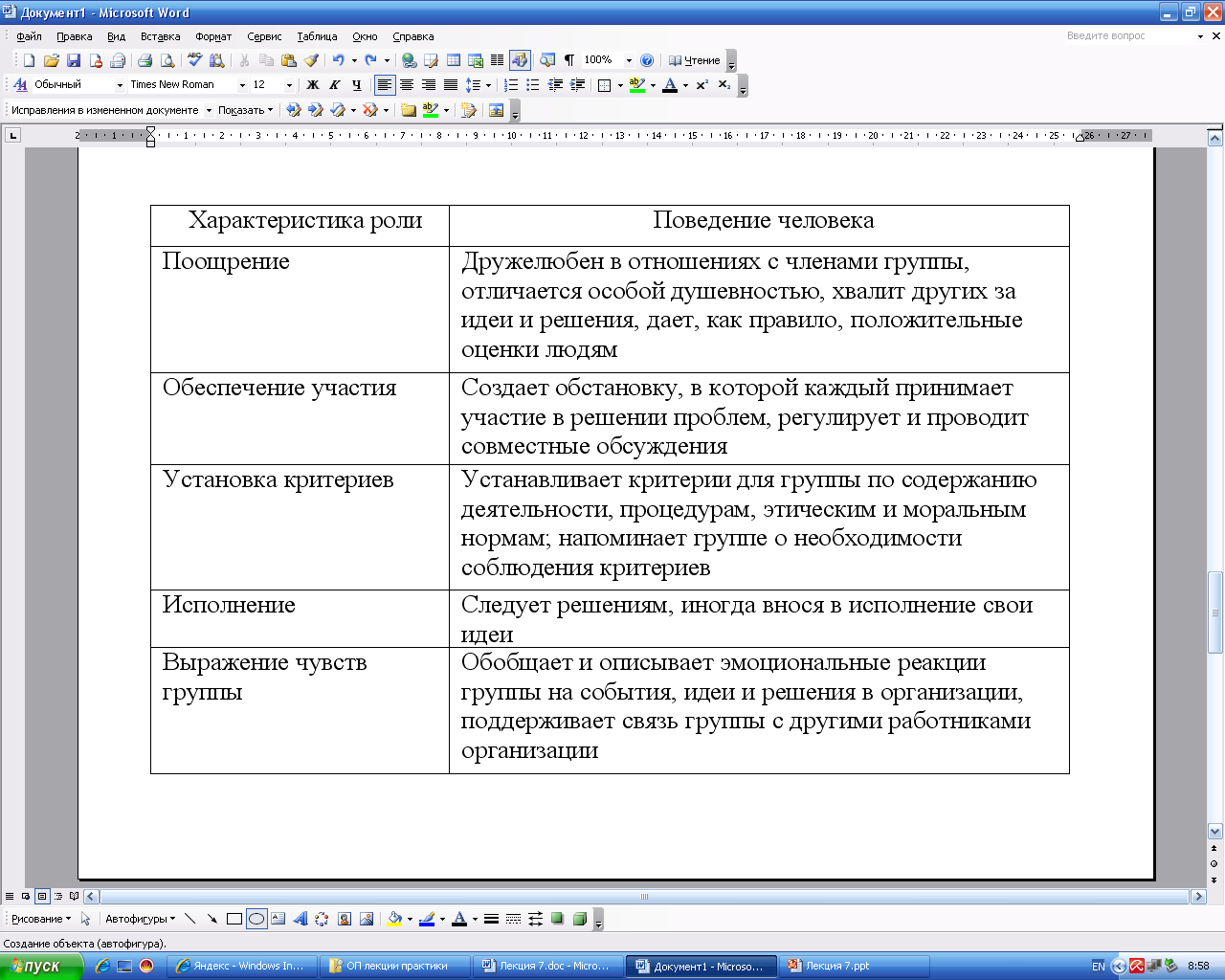Open the Правка menu

pos(74,36)
